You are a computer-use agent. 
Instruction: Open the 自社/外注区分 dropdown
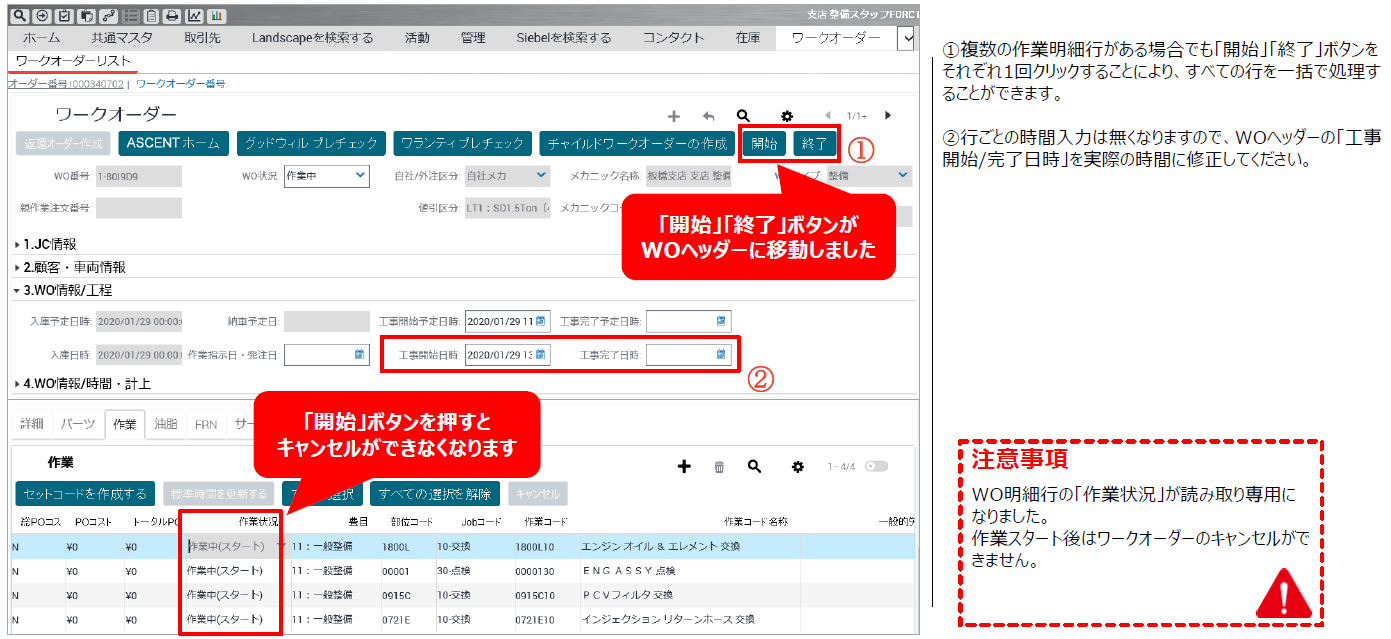508,176
